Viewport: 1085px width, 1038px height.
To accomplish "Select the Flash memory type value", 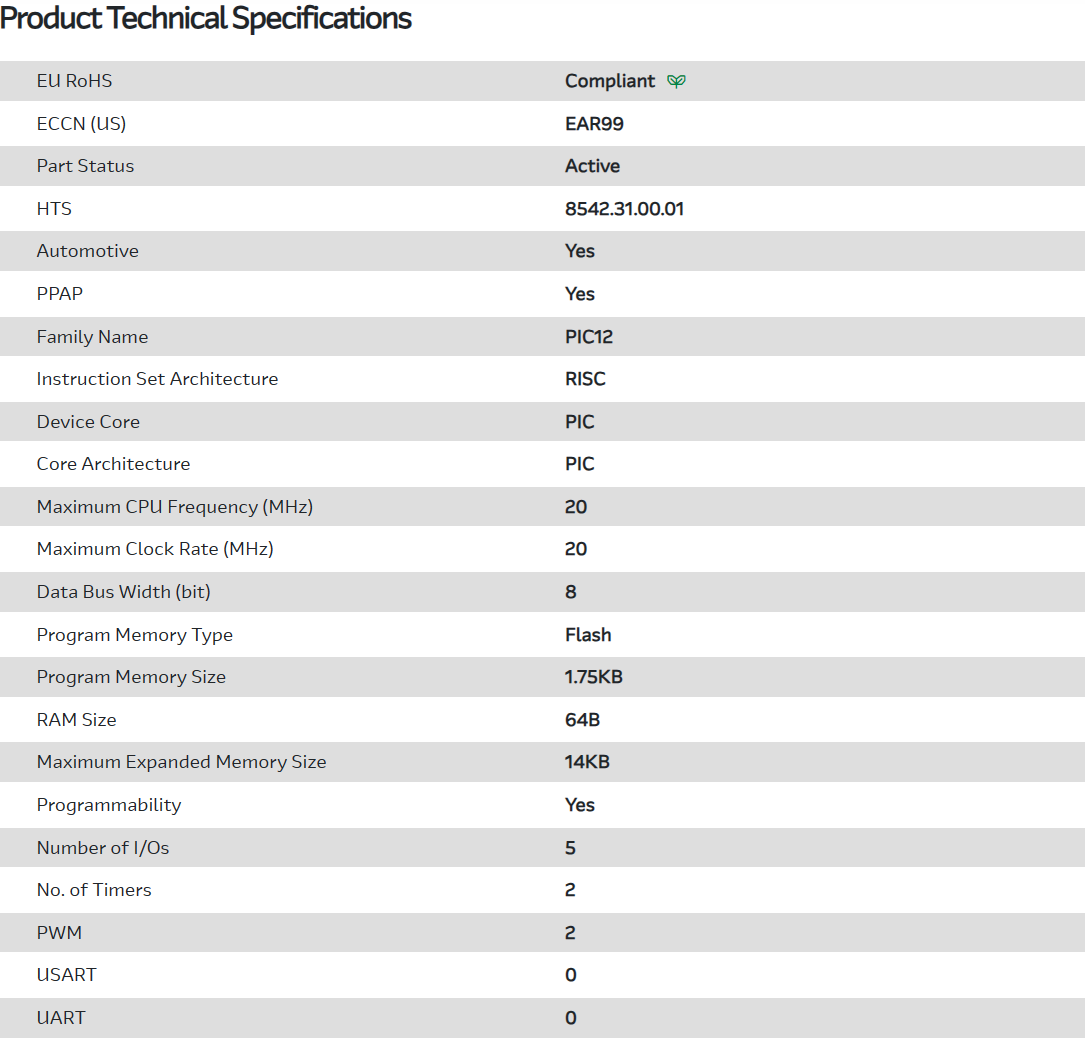I will point(588,635).
